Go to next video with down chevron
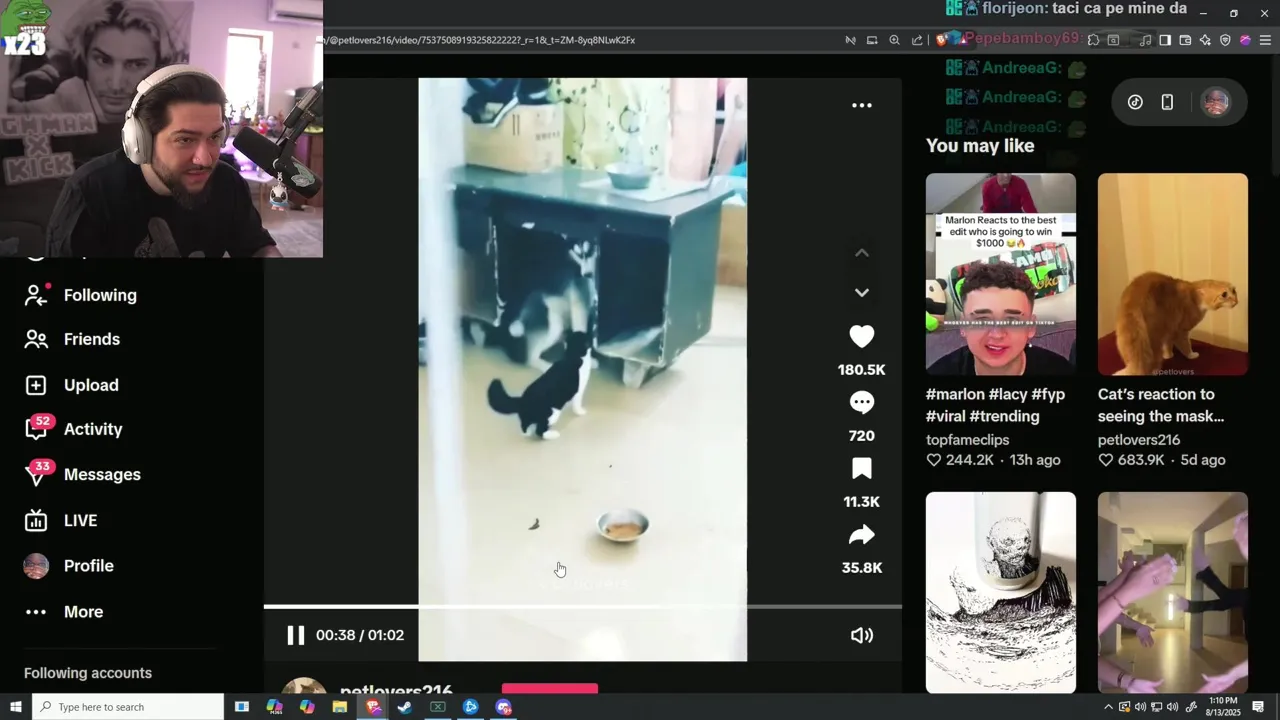This screenshot has height=720, width=1280. coord(861,292)
